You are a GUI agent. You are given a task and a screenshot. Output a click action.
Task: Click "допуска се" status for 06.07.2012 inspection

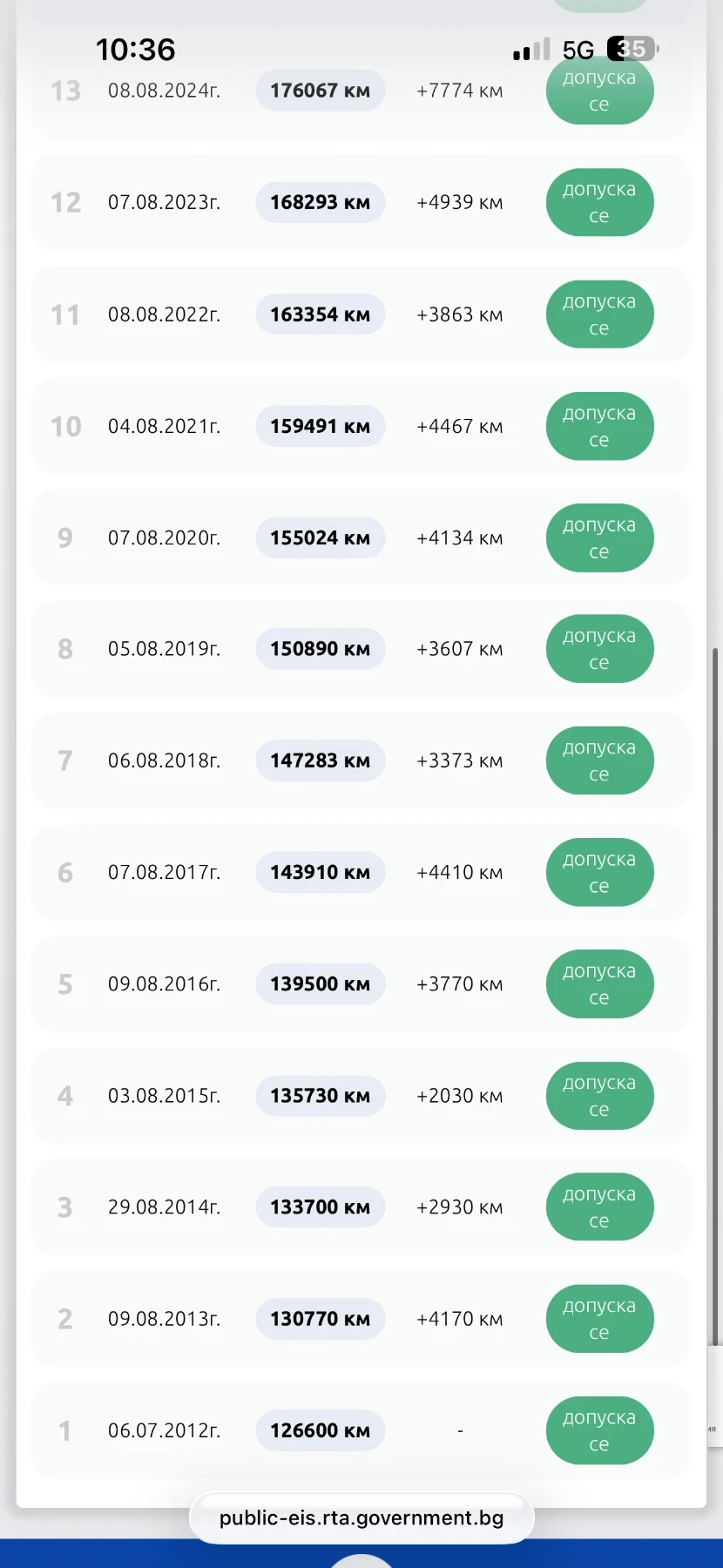[x=599, y=1430]
